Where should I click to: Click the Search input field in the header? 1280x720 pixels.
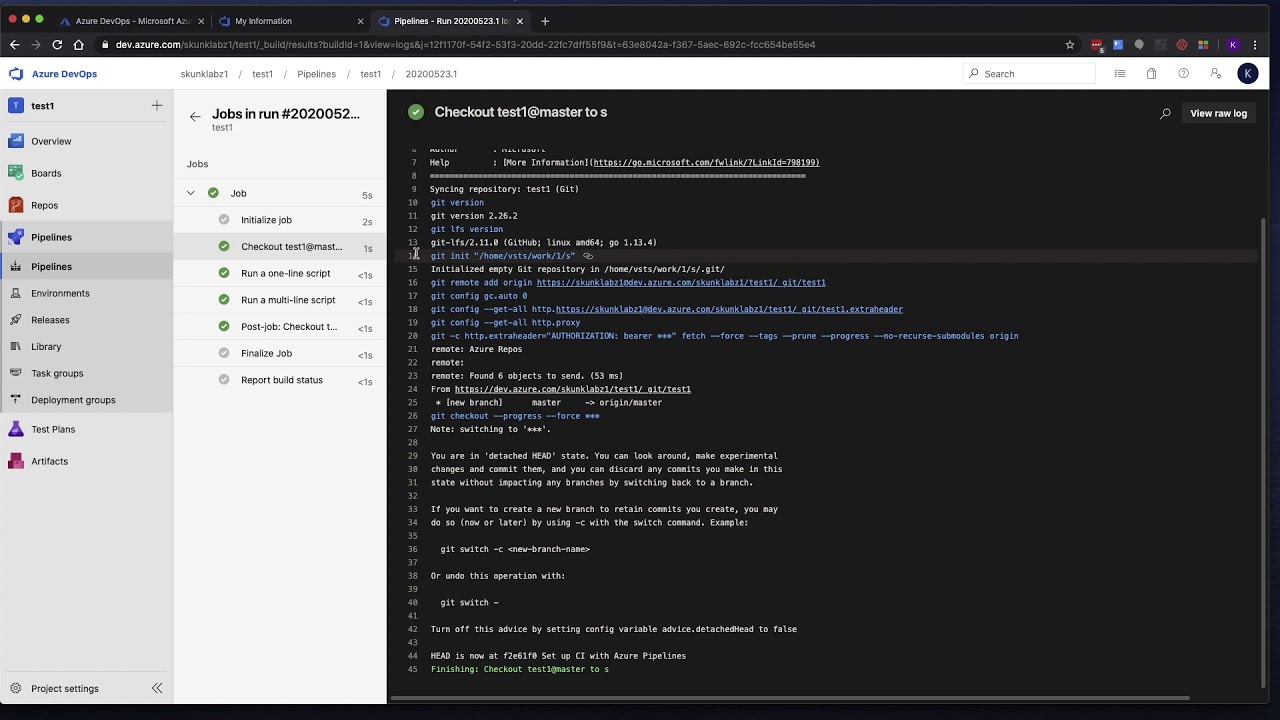click(1035, 74)
